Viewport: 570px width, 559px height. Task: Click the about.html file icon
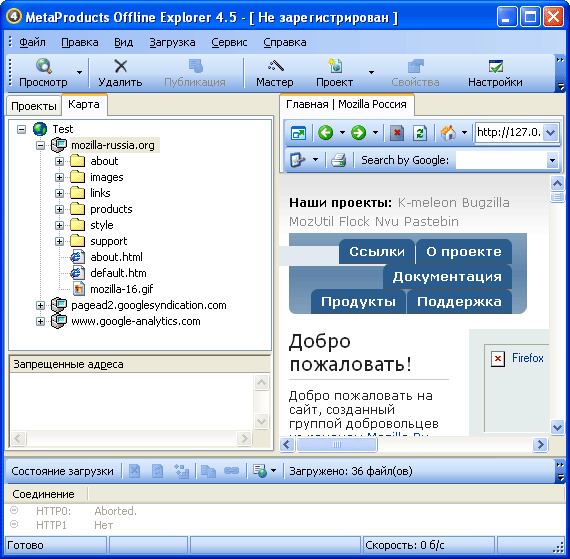pyautogui.click(x=77, y=257)
